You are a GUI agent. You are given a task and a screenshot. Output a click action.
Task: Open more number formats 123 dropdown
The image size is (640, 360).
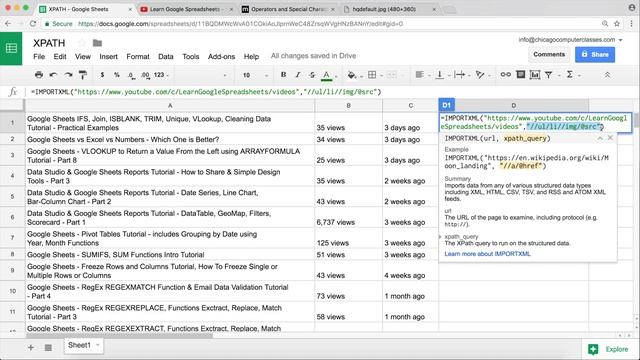point(161,75)
